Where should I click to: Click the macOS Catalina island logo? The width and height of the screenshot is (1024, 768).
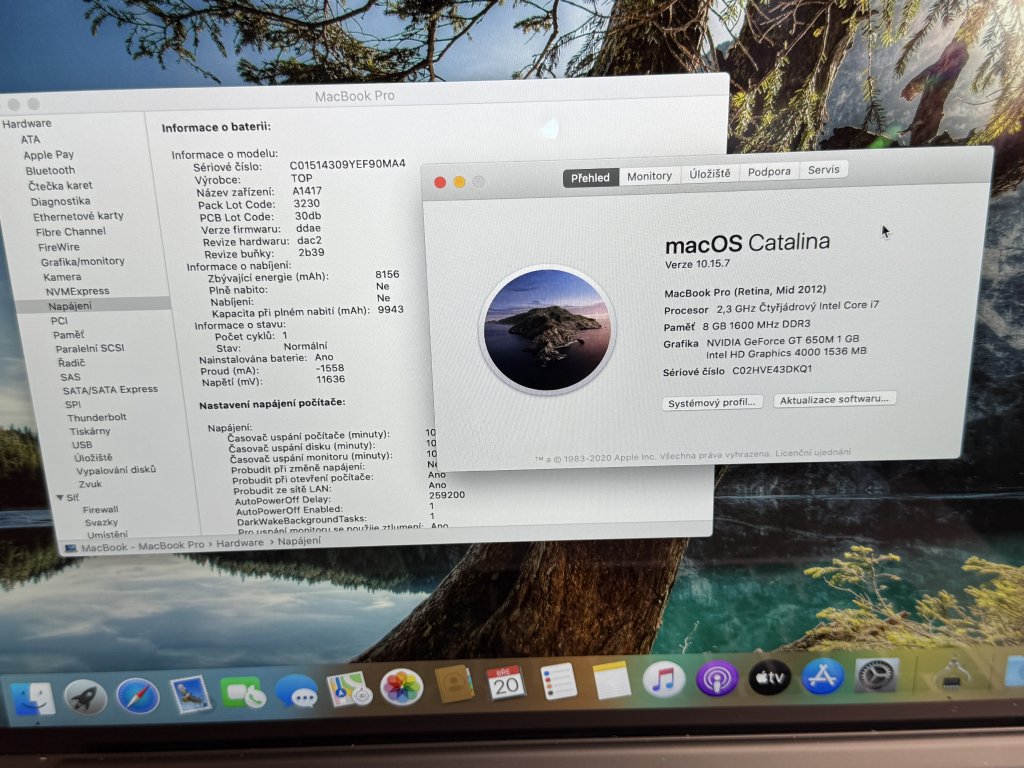pyautogui.click(x=547, y=330)
